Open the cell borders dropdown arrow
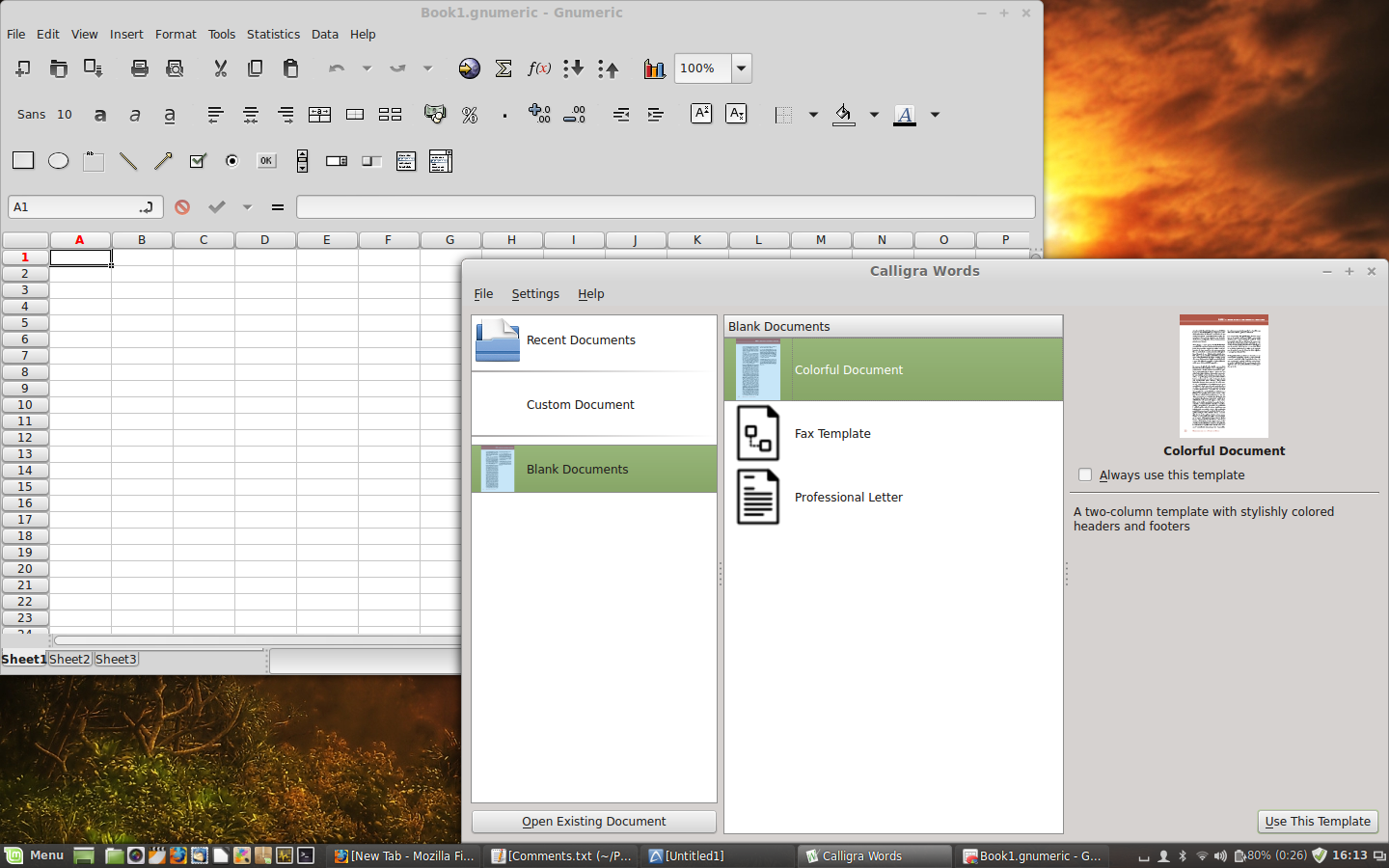 tap(813, 115)
